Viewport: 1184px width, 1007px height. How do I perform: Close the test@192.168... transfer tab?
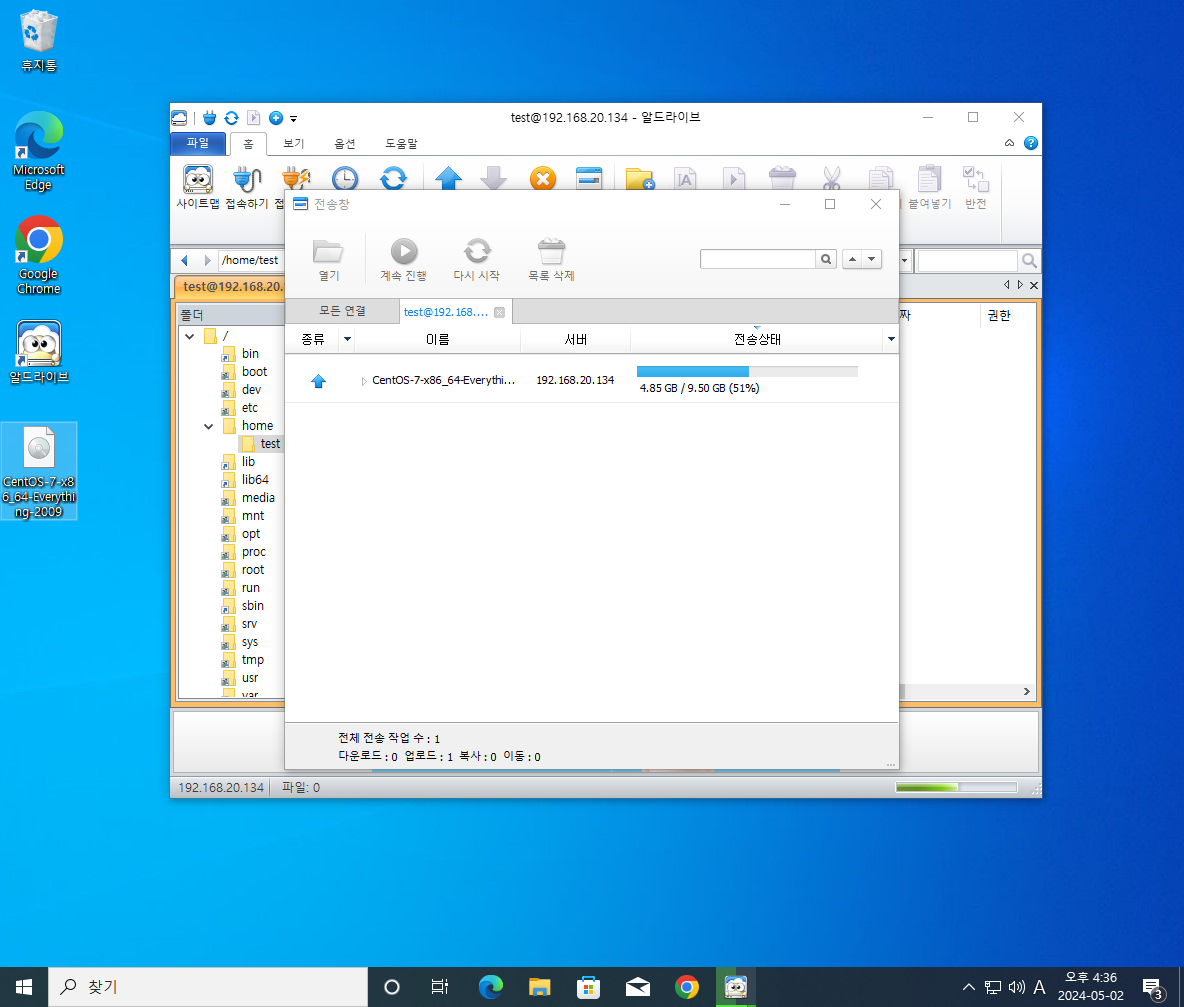point(499,313)
